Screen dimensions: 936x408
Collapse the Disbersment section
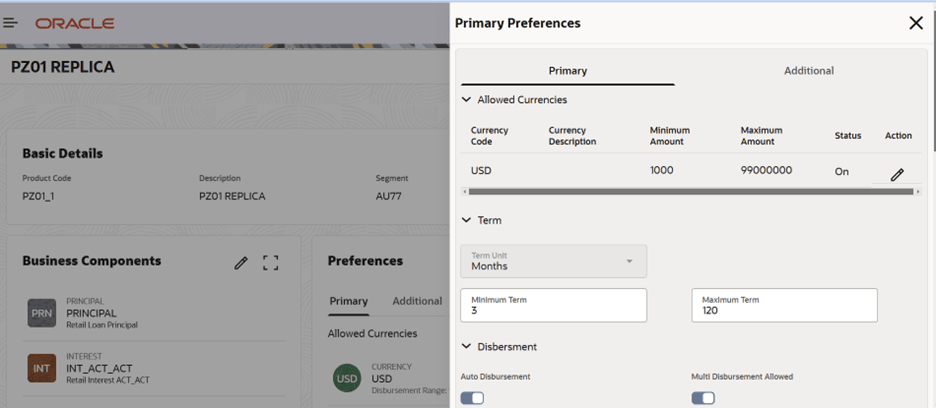tap(466, 347)
